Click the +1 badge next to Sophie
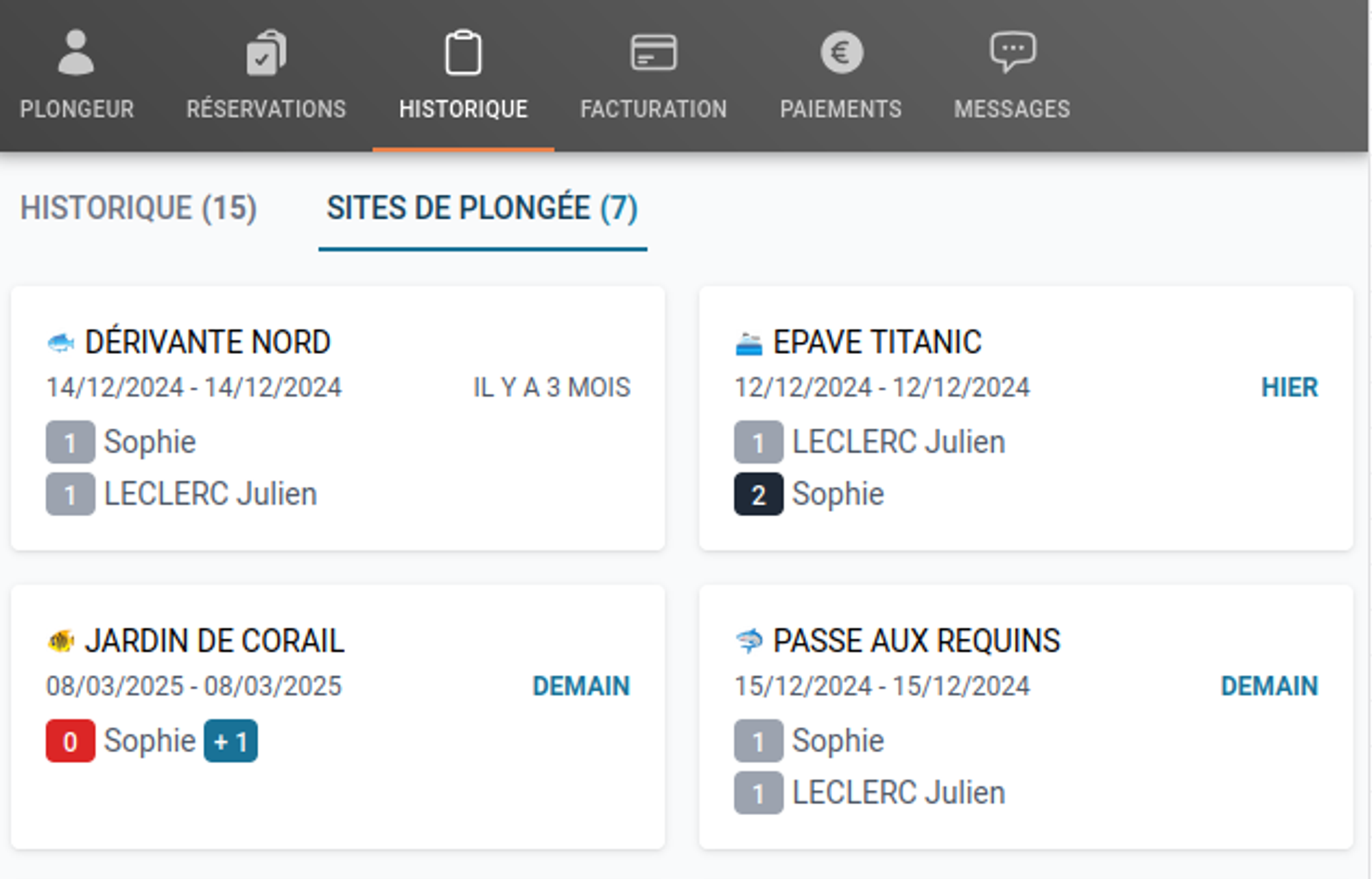1372x879 pixels. coord(230,741)
